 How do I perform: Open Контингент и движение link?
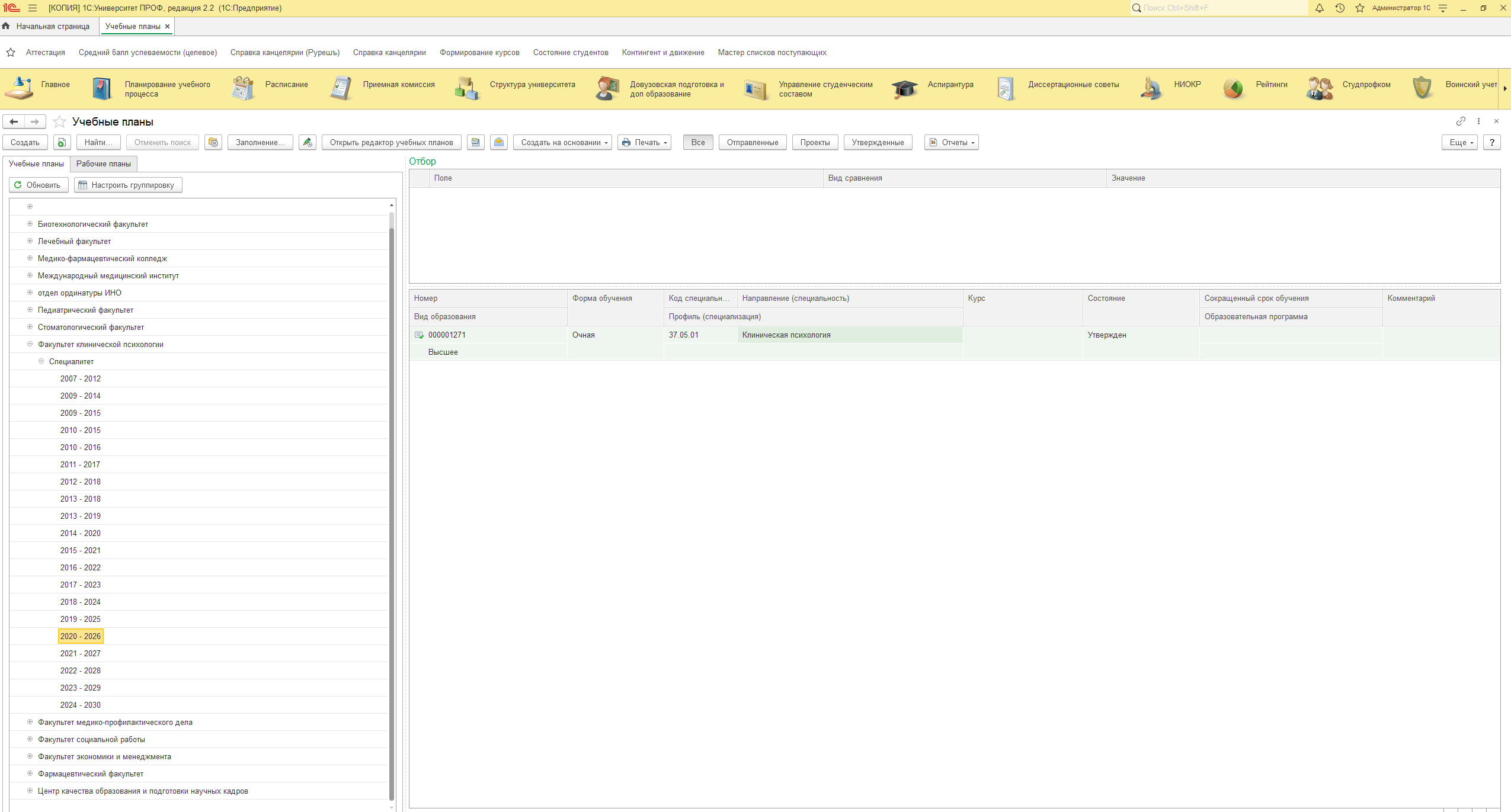663,52
